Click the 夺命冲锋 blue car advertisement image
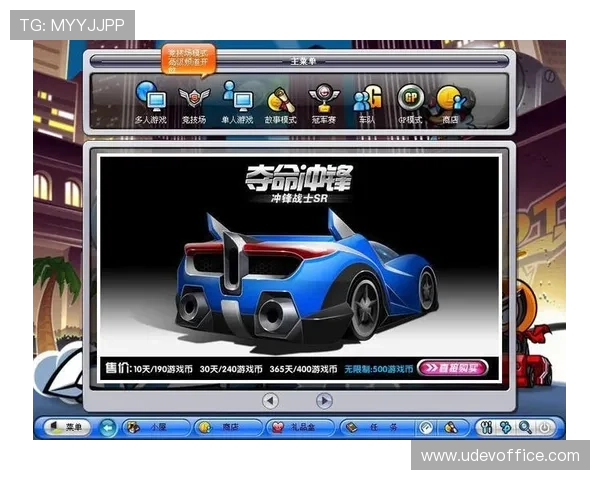Viewport: 600px width, 480px height. pos(300,258)
